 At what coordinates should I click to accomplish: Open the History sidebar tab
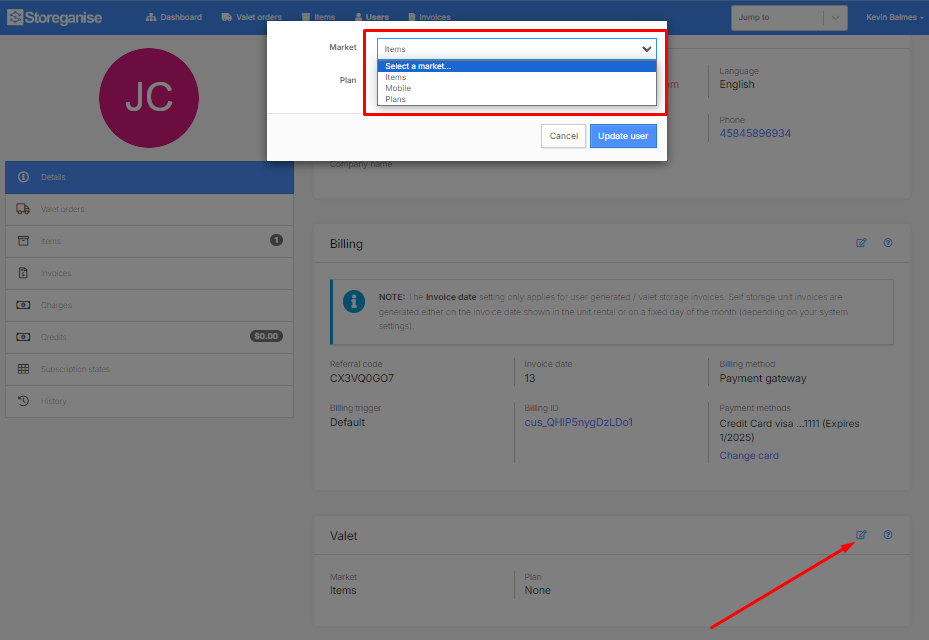click(149, 401)
